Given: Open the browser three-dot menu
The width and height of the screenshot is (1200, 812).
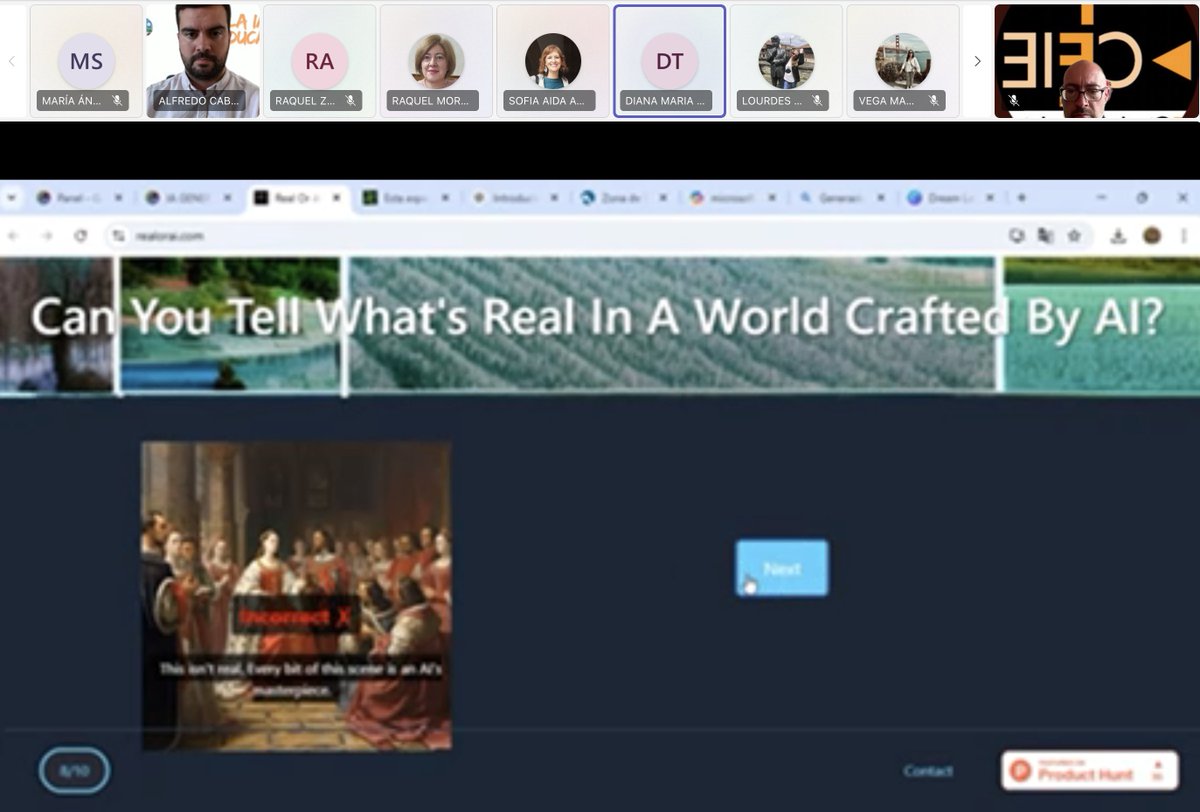Looking at the screenshot, I should 1185,236.
